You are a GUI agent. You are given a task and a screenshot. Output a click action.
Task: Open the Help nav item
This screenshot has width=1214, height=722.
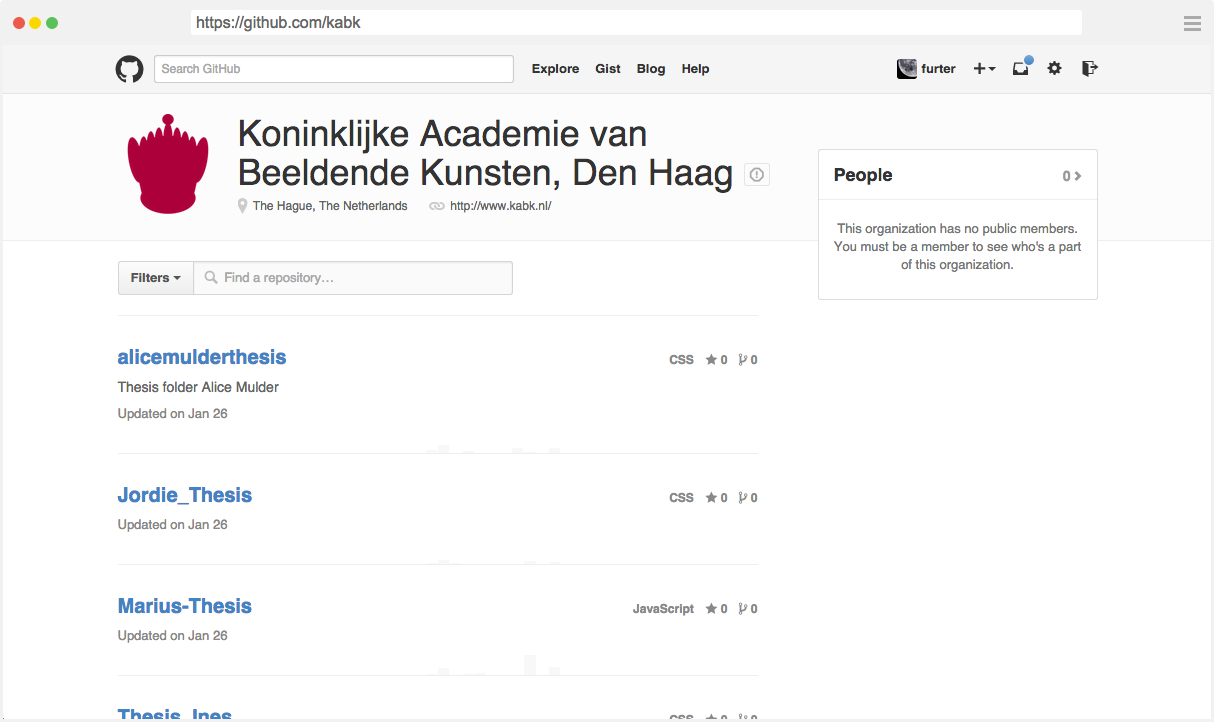point(695,69)
